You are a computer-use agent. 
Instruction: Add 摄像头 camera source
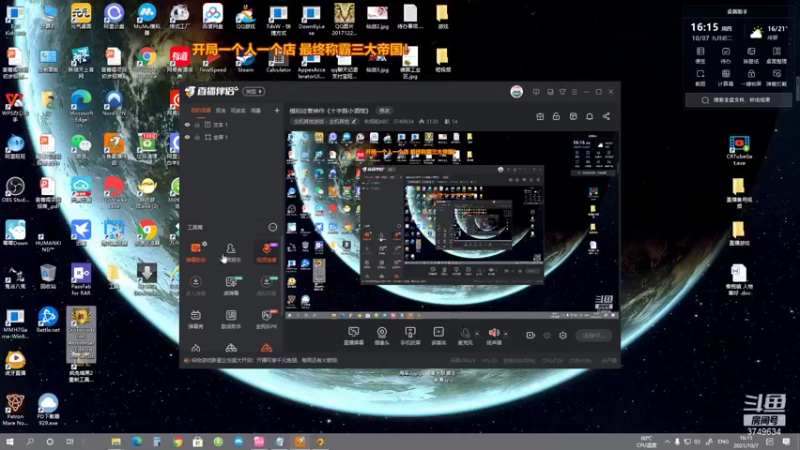[x=382, y=336]
